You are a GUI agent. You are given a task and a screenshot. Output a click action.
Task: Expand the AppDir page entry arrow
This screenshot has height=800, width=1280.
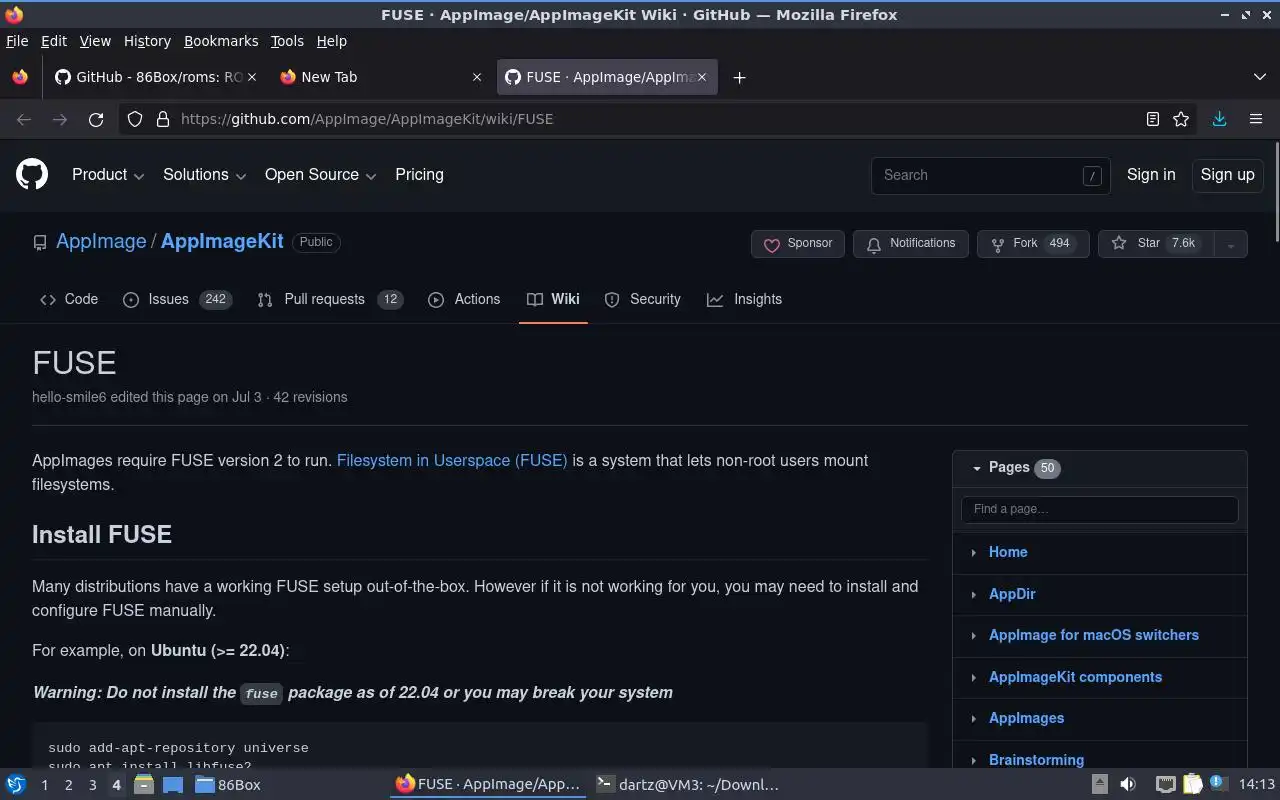[x=973, y=594]
